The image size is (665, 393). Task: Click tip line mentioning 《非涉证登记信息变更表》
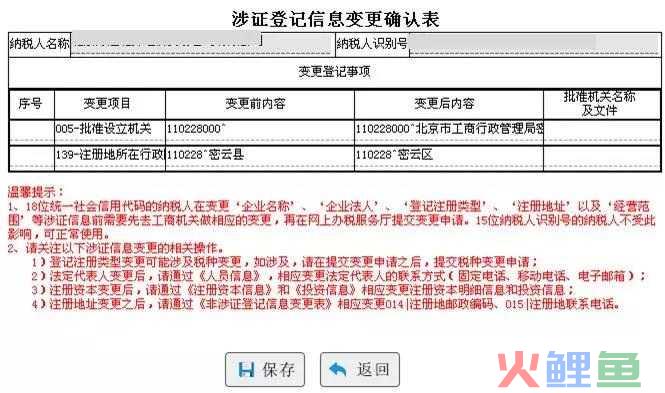pos(326,304)
